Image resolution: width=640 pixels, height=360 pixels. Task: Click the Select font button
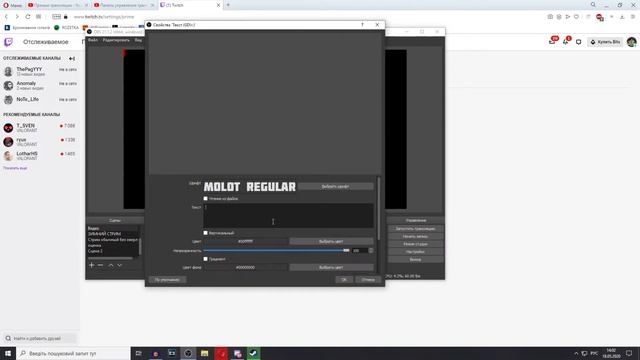click(336, 187)
